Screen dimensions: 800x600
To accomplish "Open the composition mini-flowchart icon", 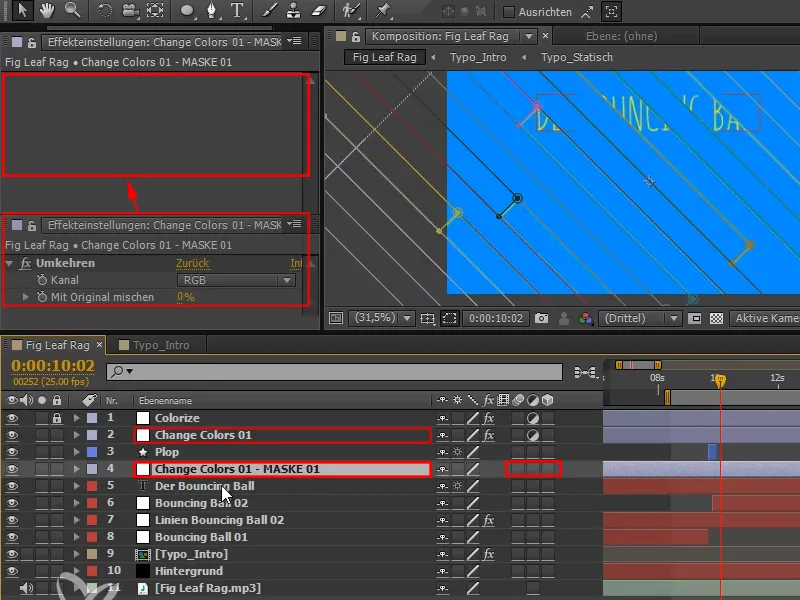I will point(585,373).
